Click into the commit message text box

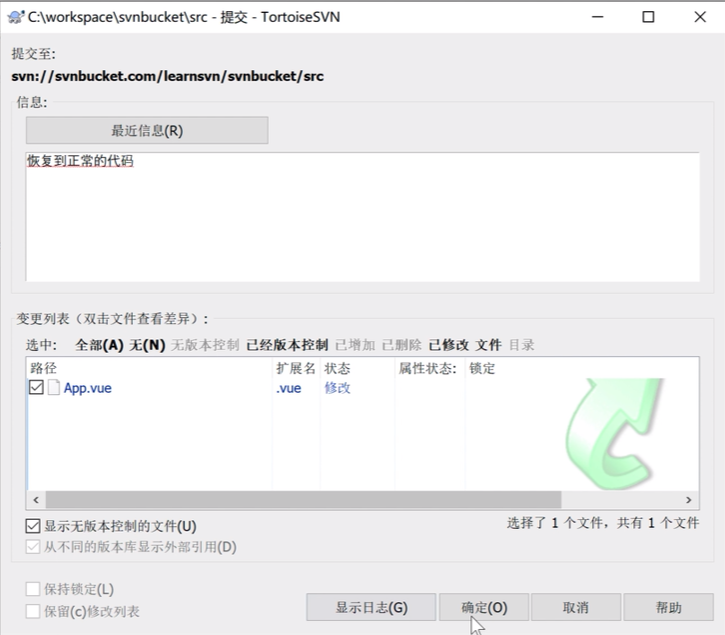(362, 216)
